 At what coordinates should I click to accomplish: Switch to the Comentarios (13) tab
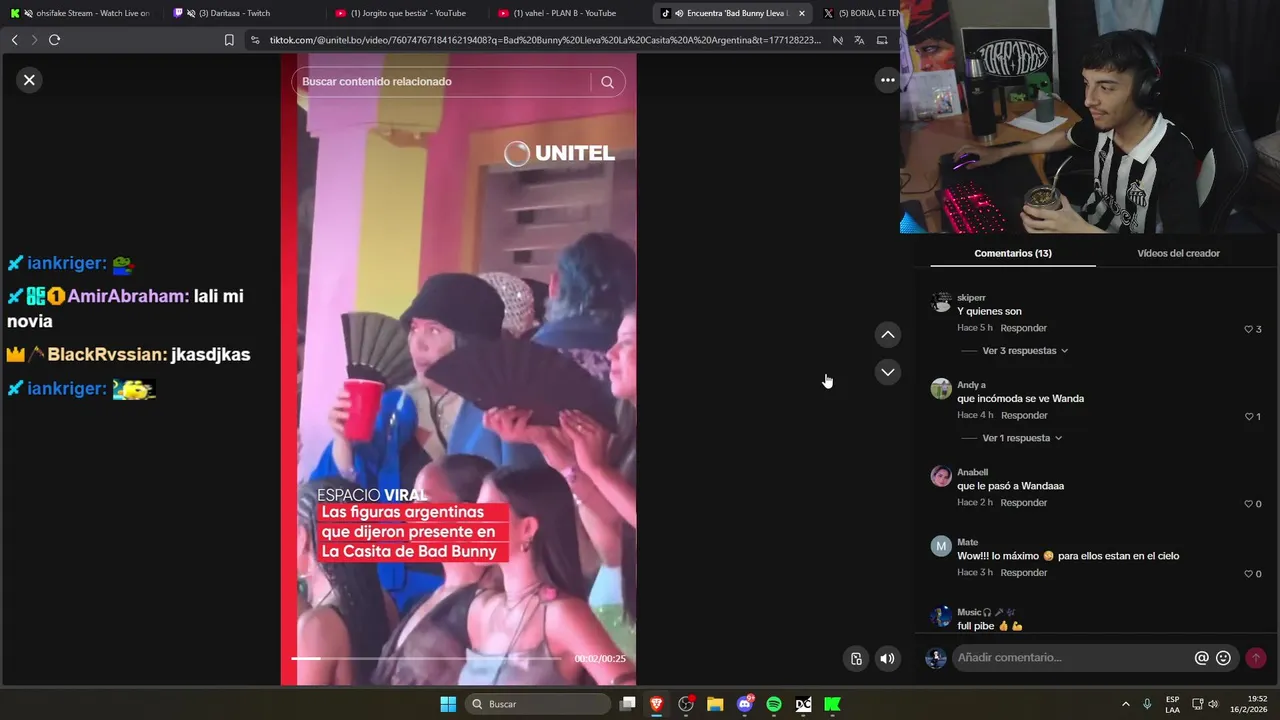[1013, 253]
